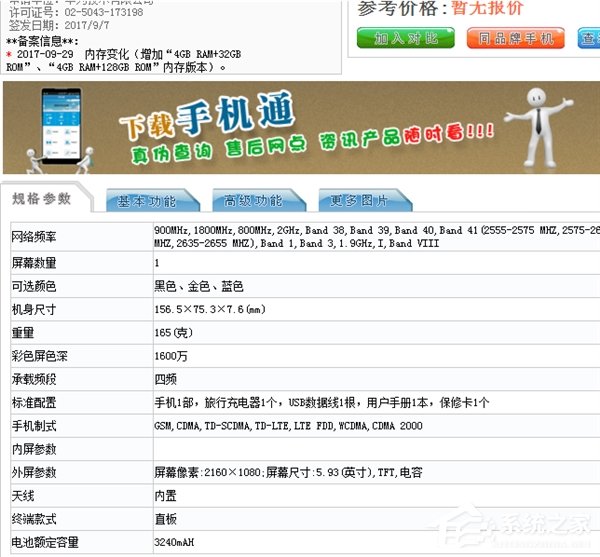Select the 许可证号 02-5043-173198 line
Screen dimensions: 600x557
tap(76, 12)
